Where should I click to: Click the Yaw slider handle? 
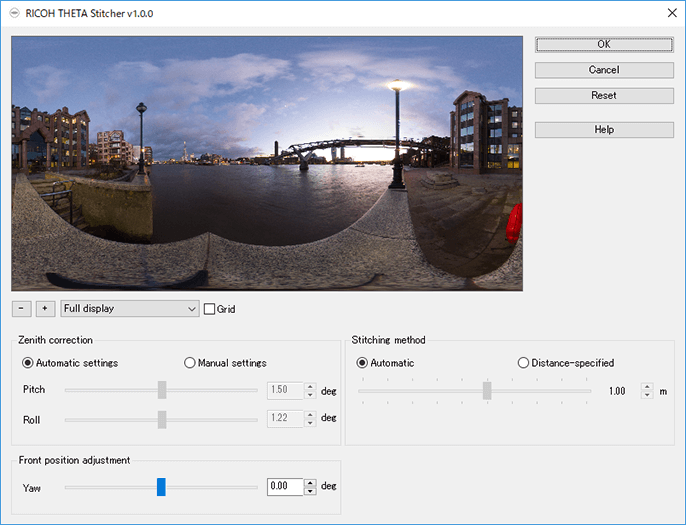161,487
